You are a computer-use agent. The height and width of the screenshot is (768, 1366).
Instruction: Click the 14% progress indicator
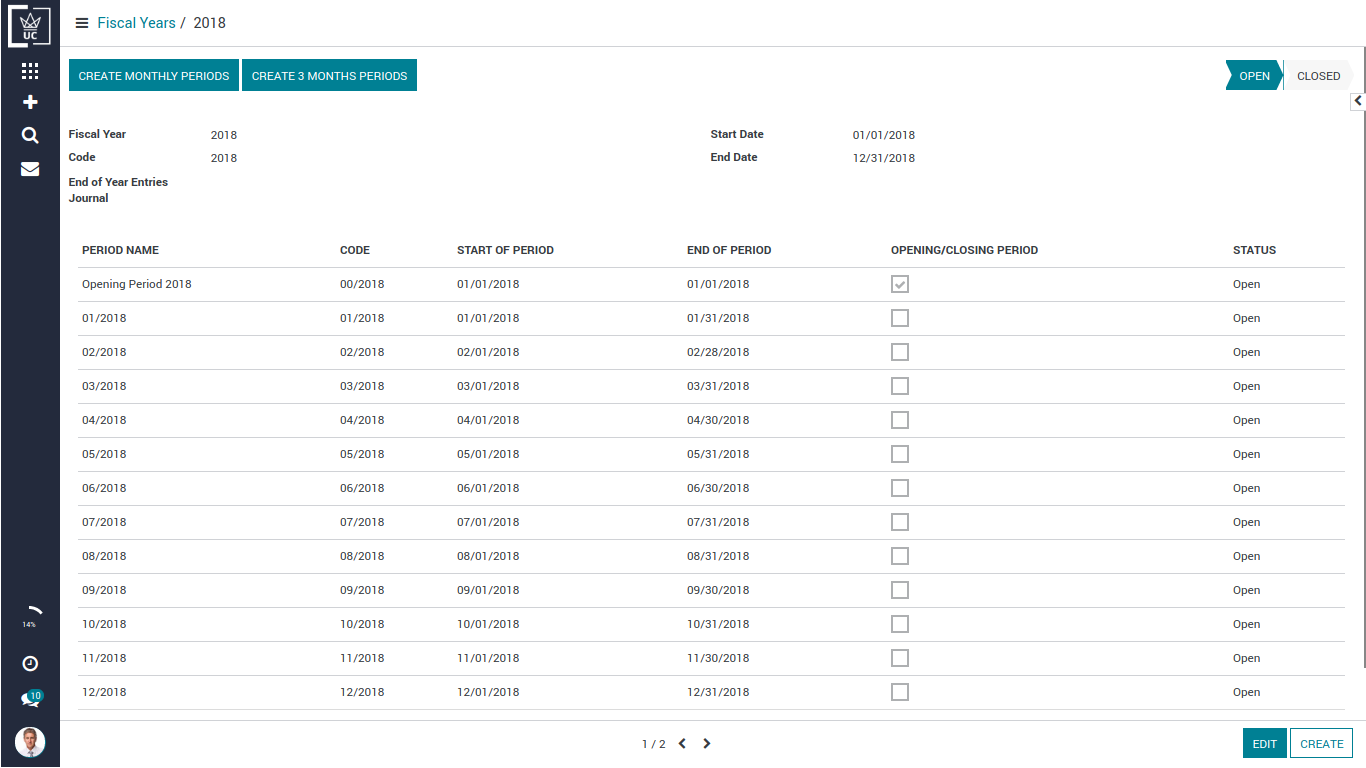click(x=30, y=615)
